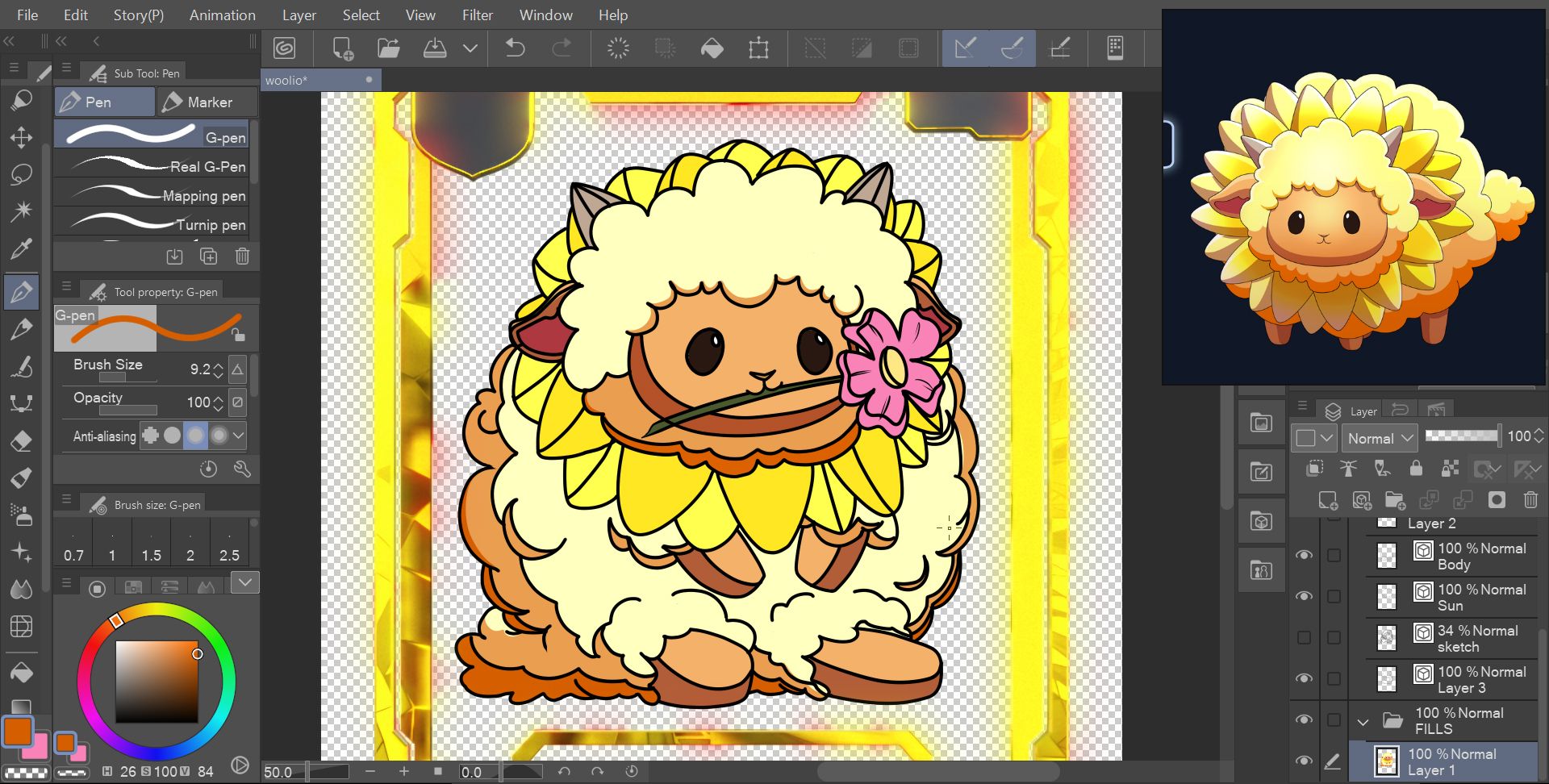Expand anti-aliasing options dropdown
This screenshot has width=1549, height=784.
239,436
